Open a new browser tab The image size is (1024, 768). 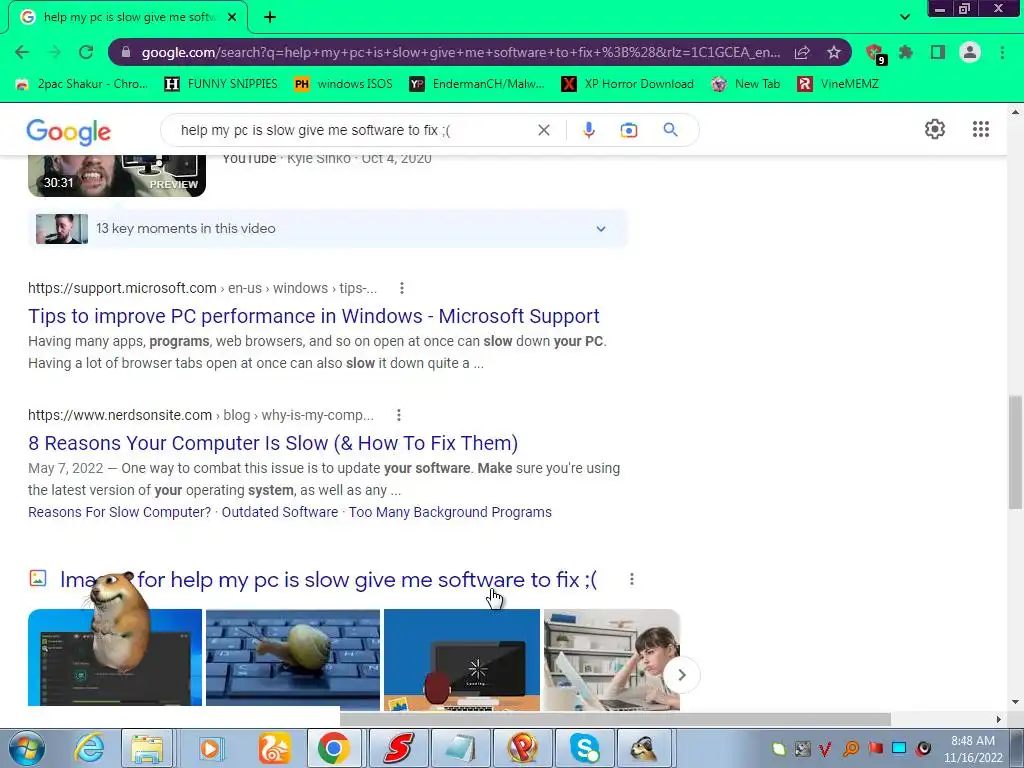270,17
